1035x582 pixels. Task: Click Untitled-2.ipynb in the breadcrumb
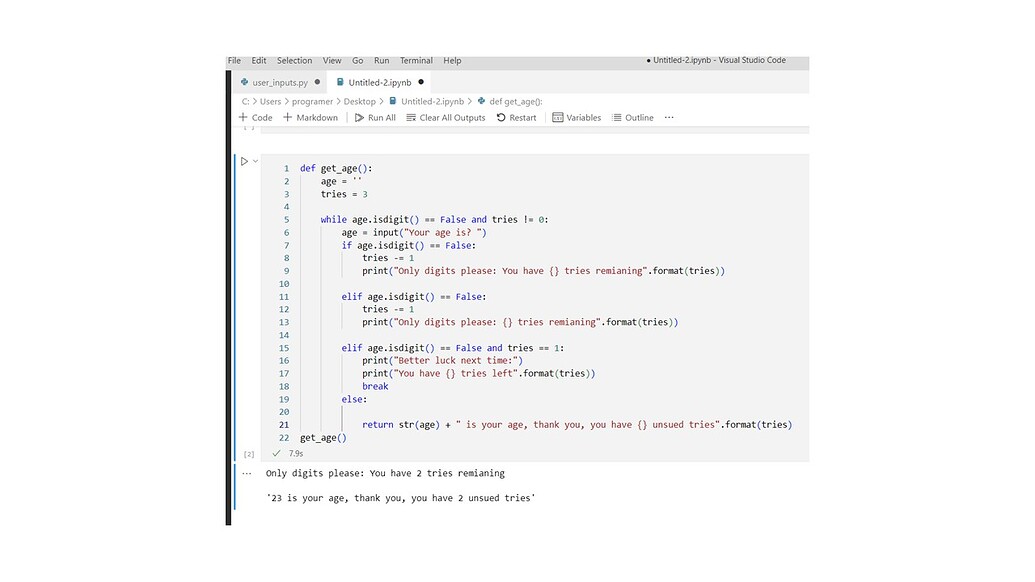432,102
